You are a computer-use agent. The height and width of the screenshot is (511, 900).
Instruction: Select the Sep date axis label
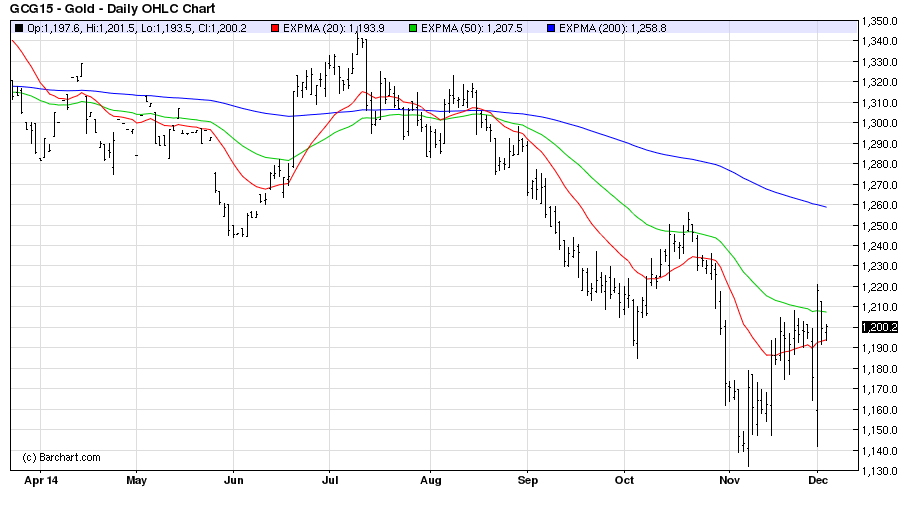pos(528,481)
